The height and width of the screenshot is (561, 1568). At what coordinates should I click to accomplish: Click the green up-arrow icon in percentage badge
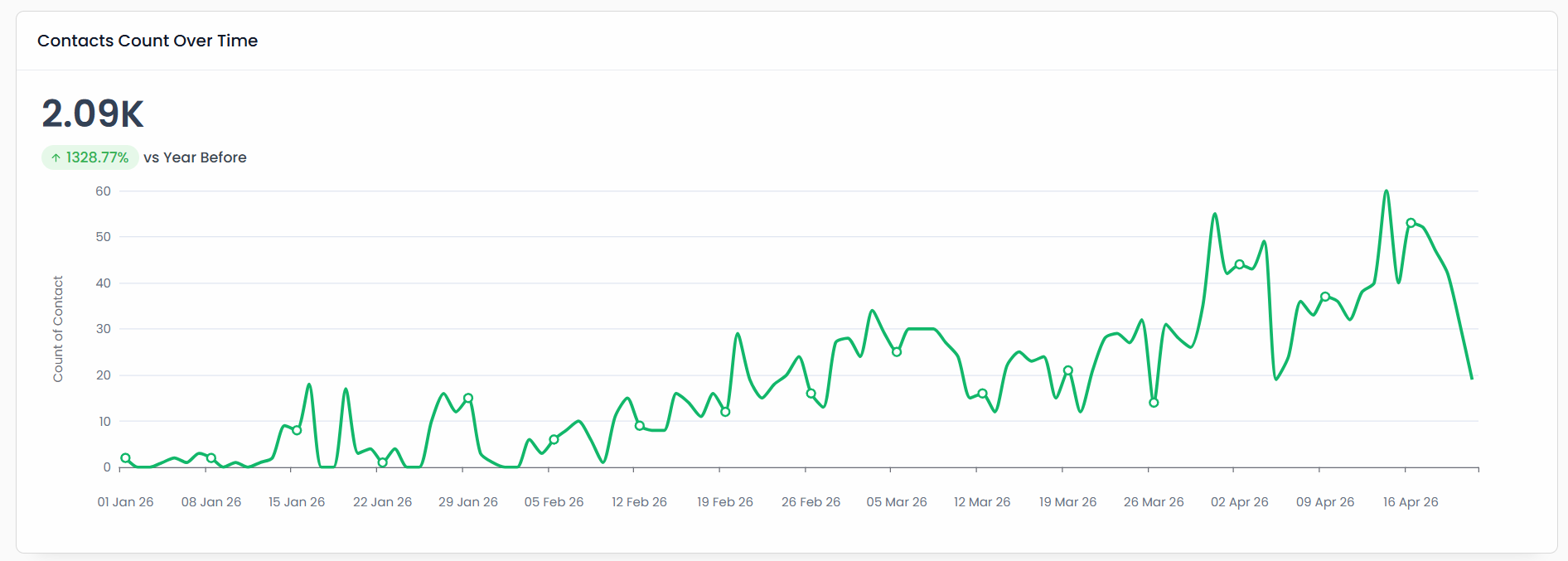point(56,157)
